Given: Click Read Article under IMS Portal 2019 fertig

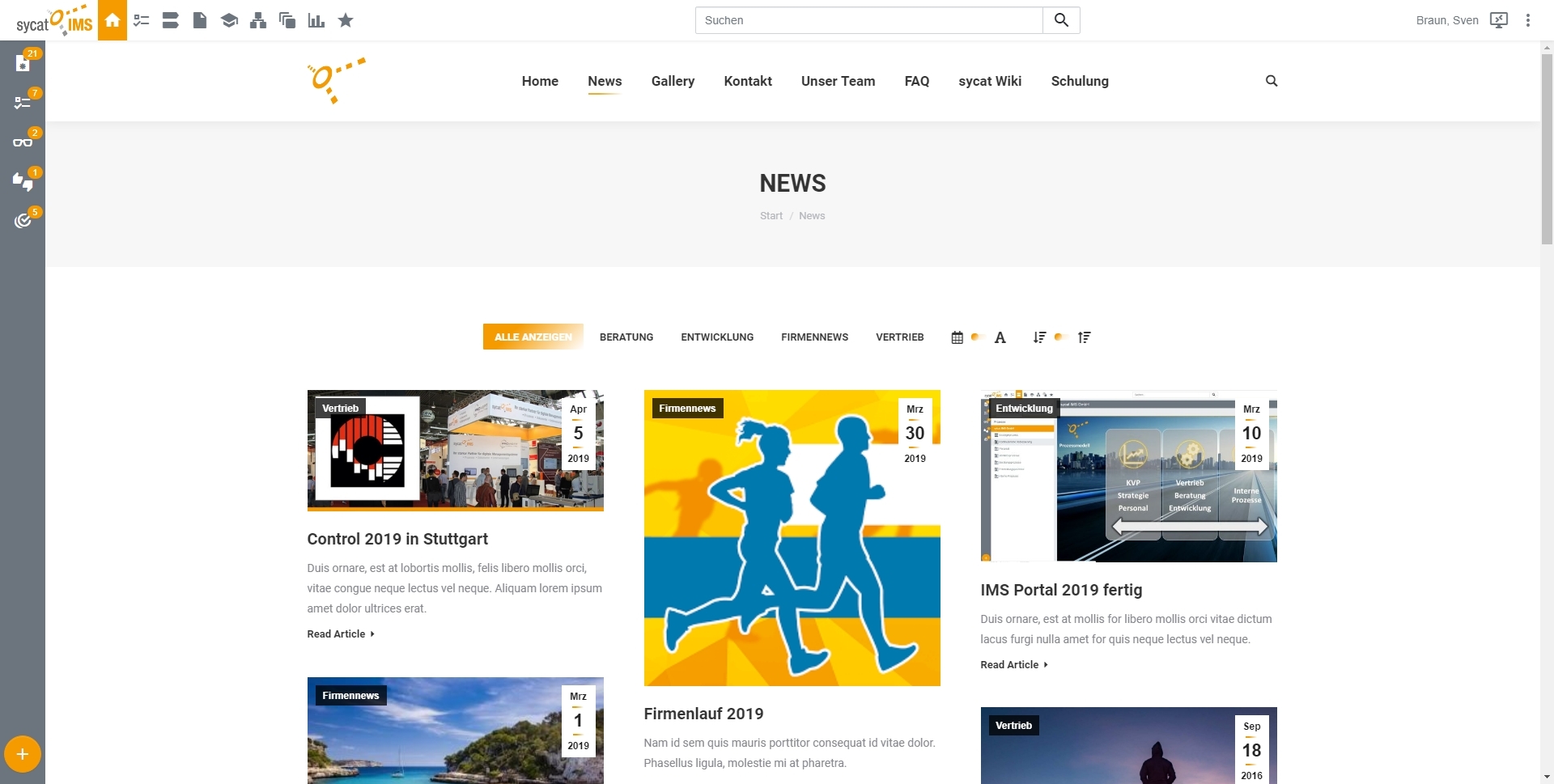Looking at the screenshot, I should [x=1014, y=665].
